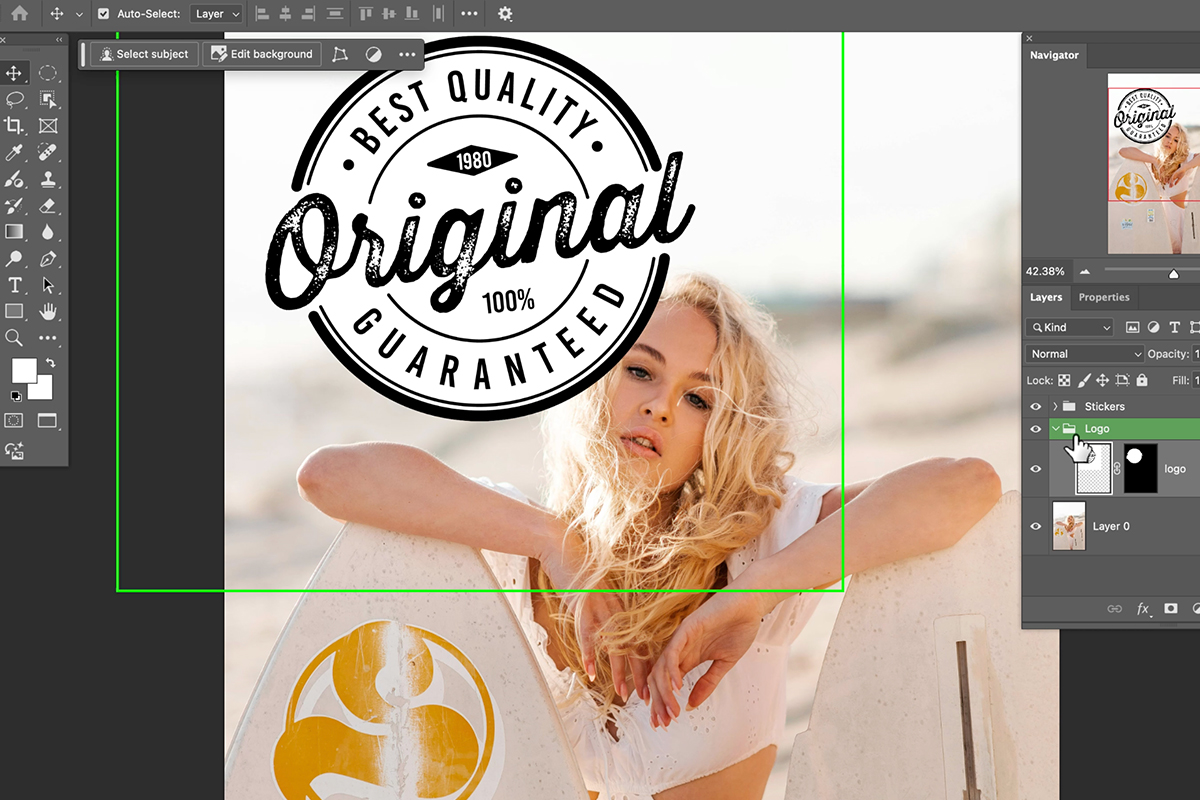Switch to the Properties tab
The height and width of the screenshot is (800, 1200).
[1103, 297]
